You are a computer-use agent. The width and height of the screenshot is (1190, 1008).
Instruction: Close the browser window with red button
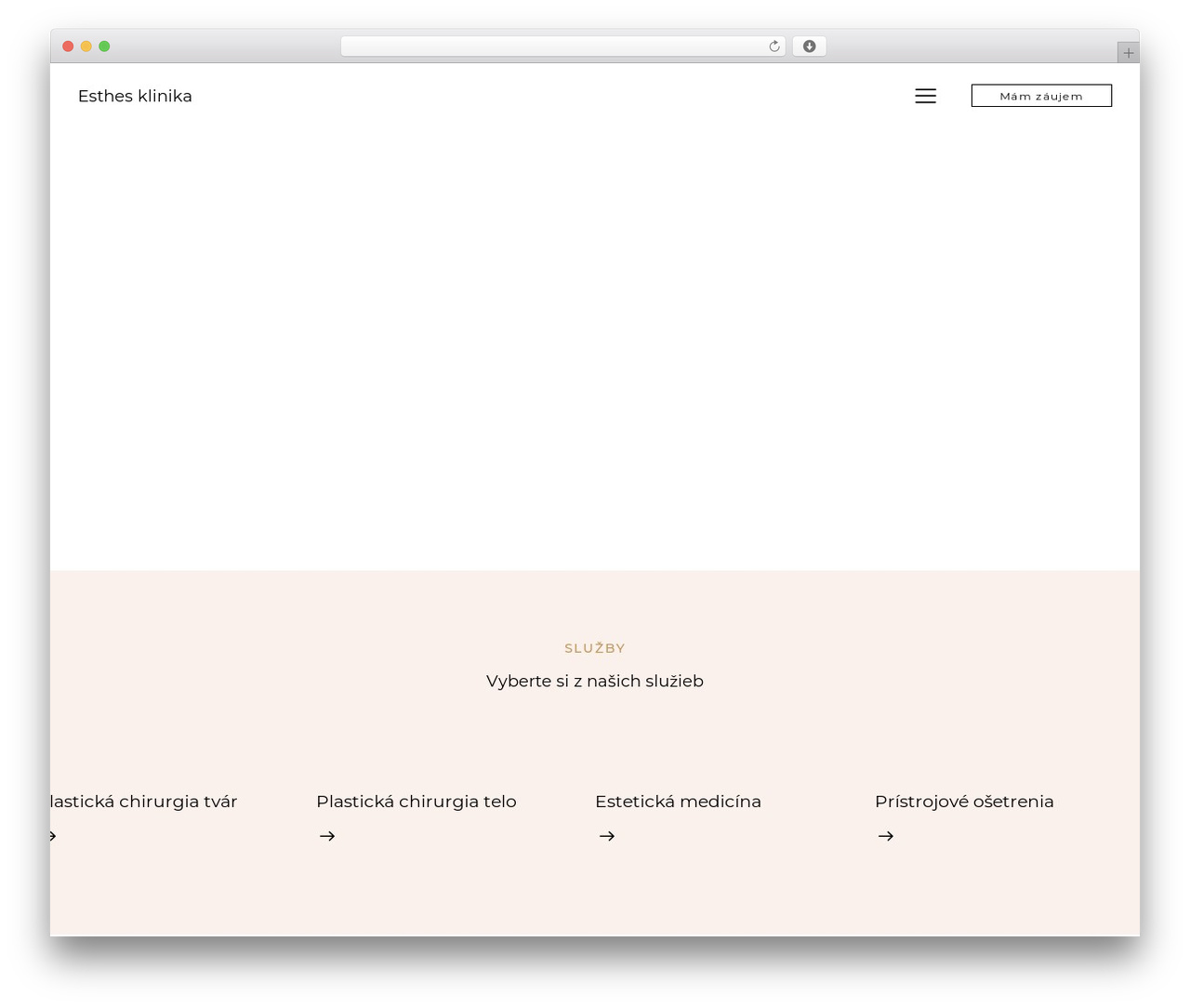point(68,46)
